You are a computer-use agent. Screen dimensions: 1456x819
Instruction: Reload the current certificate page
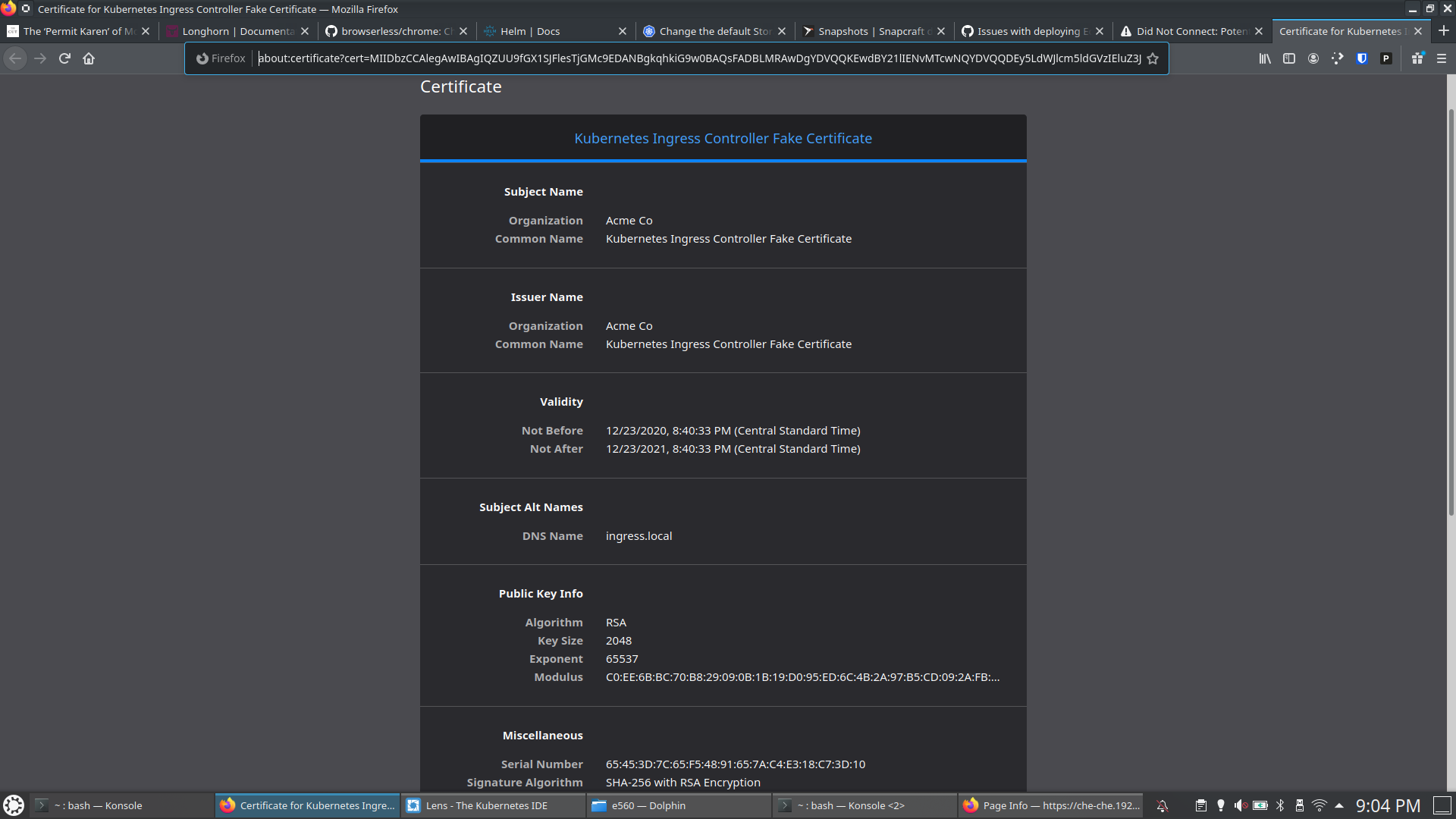[64, 58]
